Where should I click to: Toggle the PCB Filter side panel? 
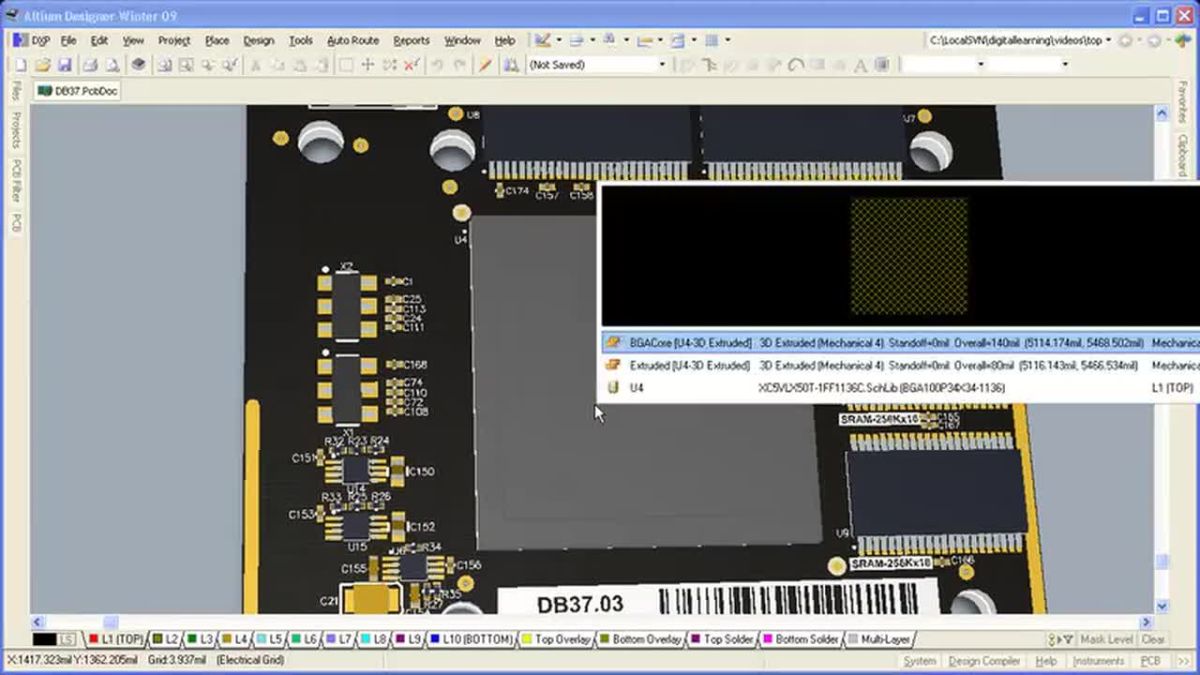pos(16,178)
